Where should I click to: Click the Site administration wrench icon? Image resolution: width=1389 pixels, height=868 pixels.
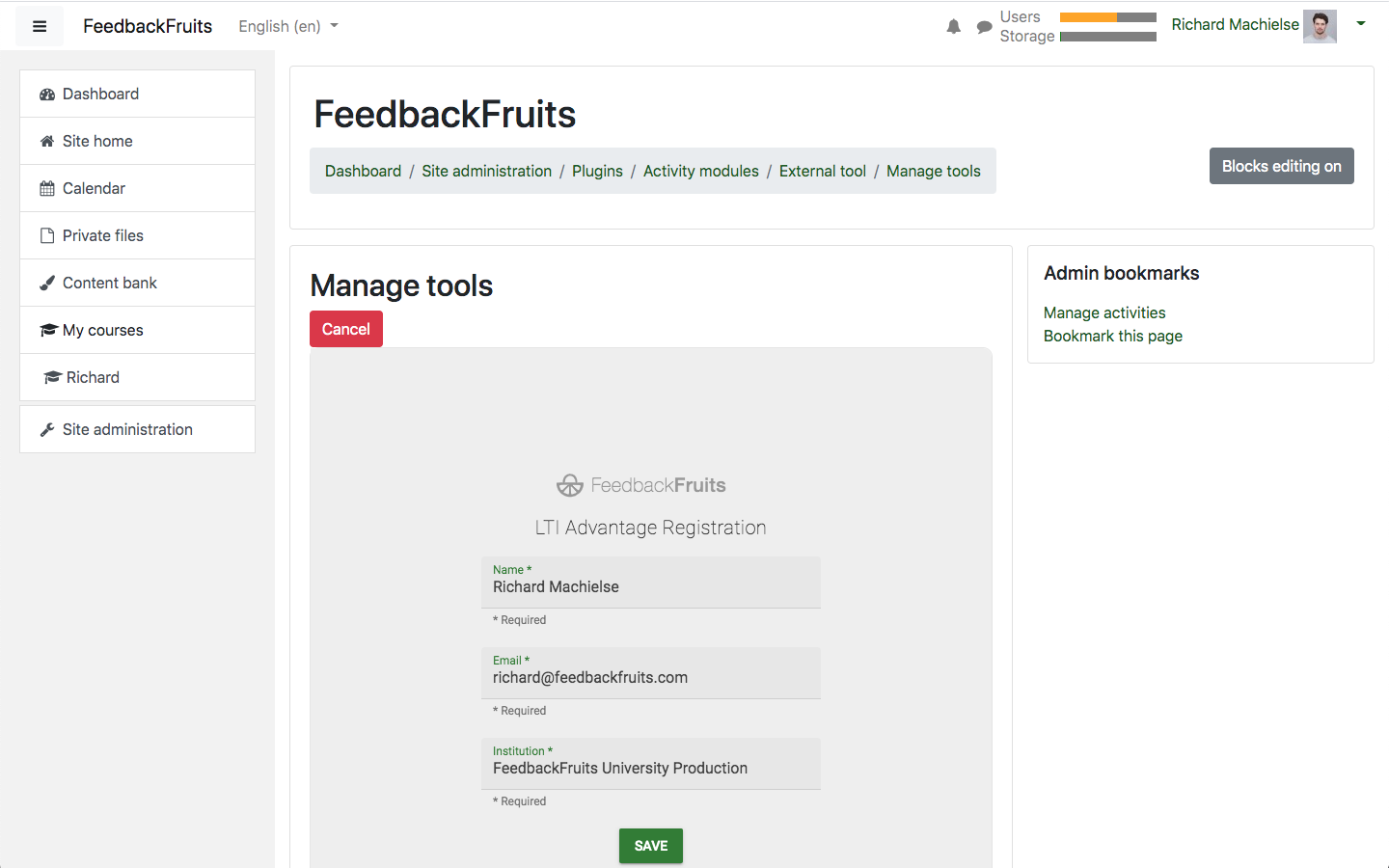pyautogui.click(x=47, y=430)
